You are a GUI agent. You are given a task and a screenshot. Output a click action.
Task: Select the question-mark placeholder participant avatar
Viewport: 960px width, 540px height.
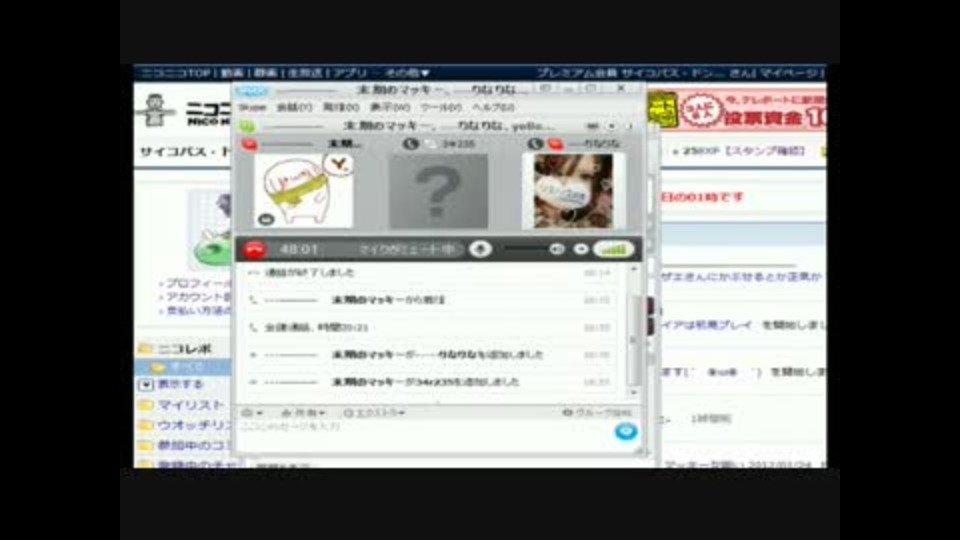click(438, 191)
